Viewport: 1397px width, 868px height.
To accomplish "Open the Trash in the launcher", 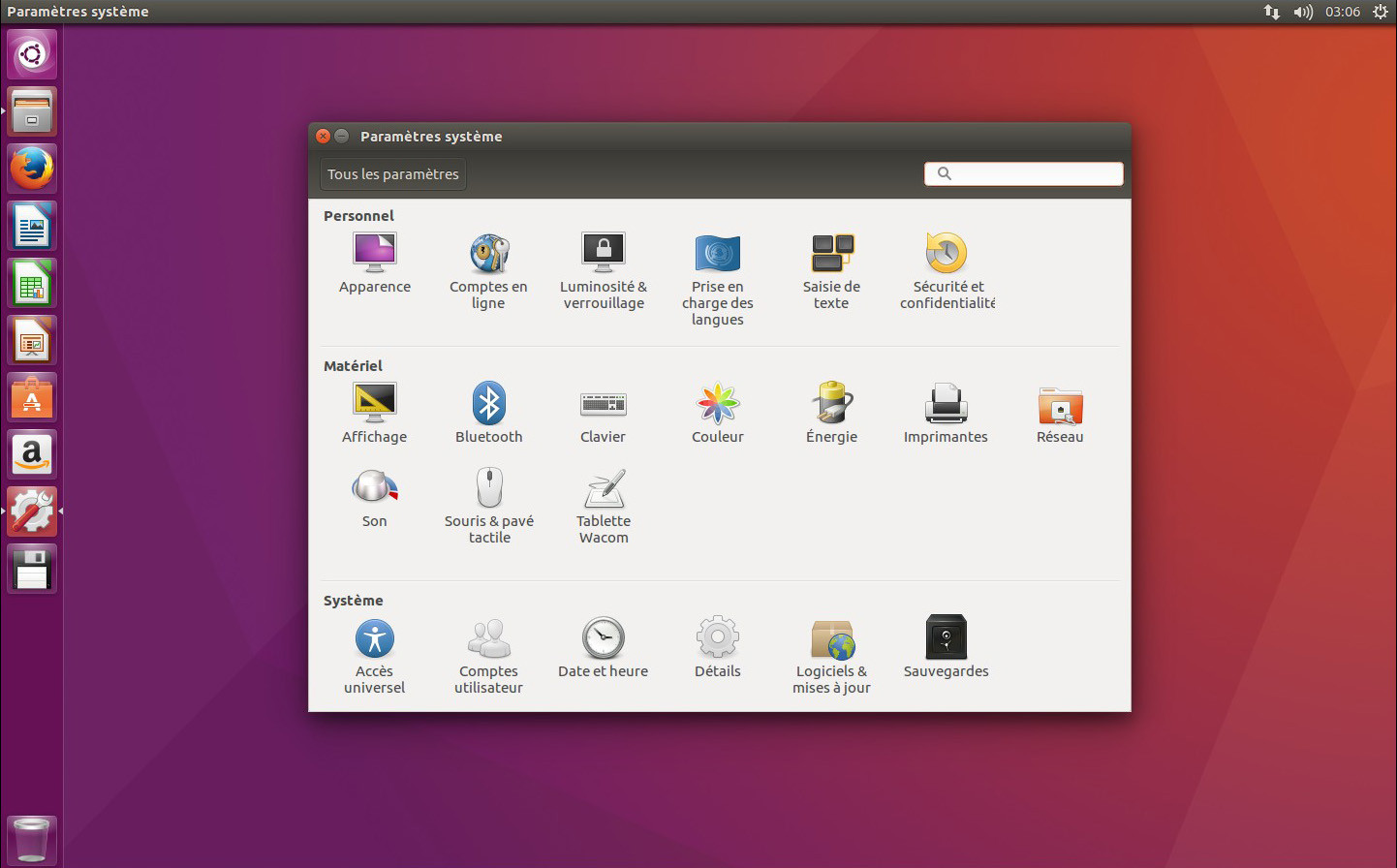I will (x=32, y=839).
